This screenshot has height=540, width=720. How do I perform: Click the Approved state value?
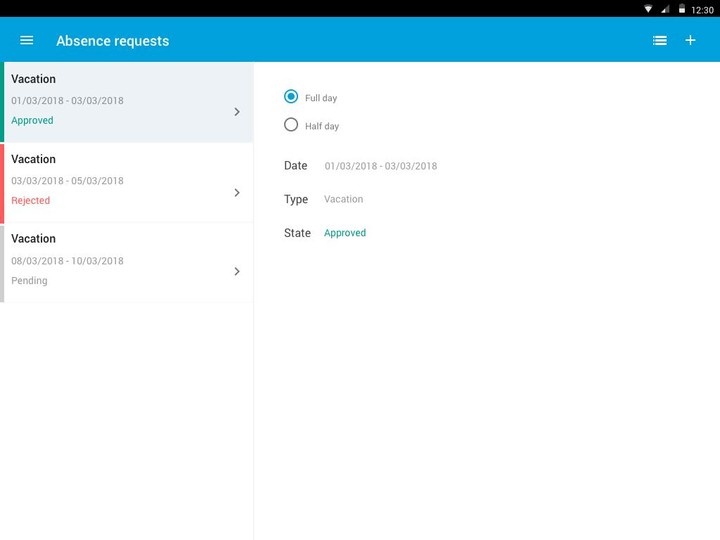[x=345, y=233]
